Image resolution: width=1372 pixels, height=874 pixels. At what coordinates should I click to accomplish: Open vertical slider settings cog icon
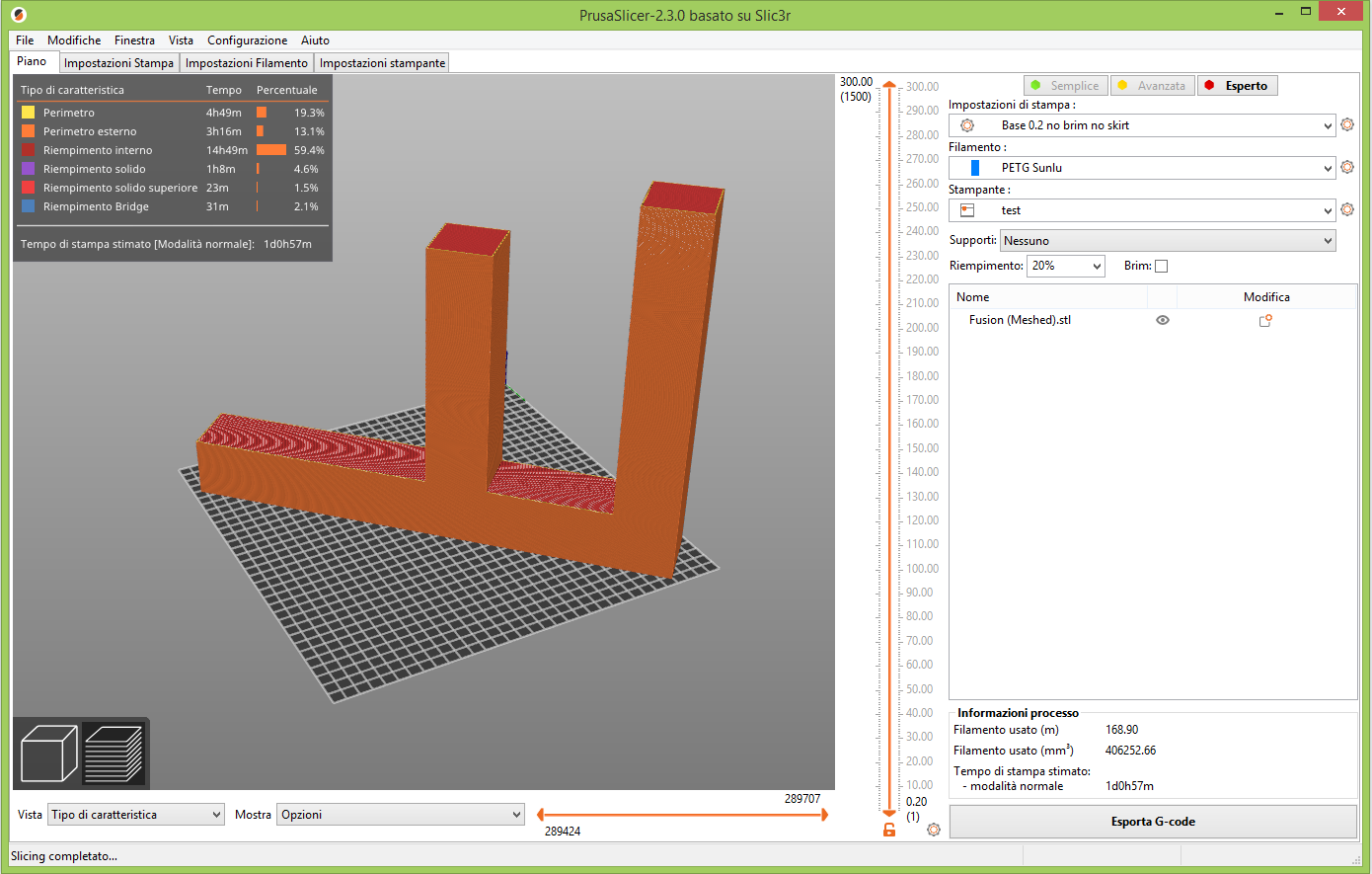(x=934, y=830)
